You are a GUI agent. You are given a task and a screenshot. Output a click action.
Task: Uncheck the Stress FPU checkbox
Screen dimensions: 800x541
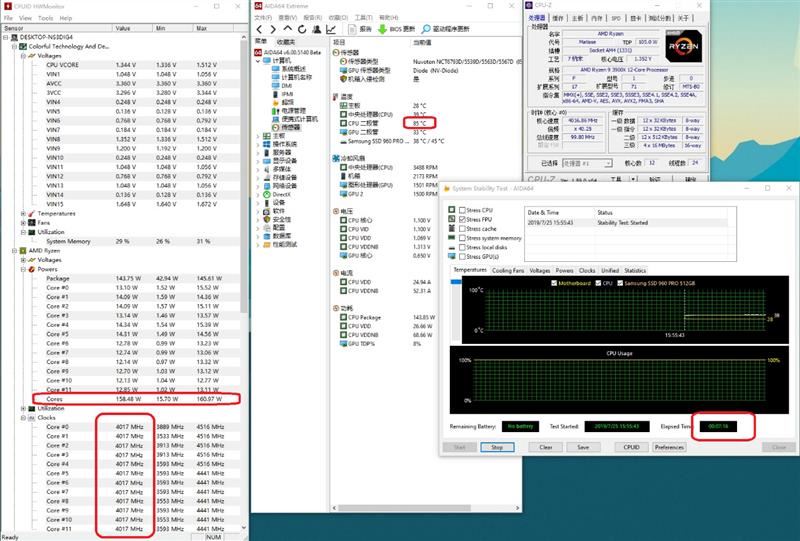pyautogui.click(x=462, y=219)
